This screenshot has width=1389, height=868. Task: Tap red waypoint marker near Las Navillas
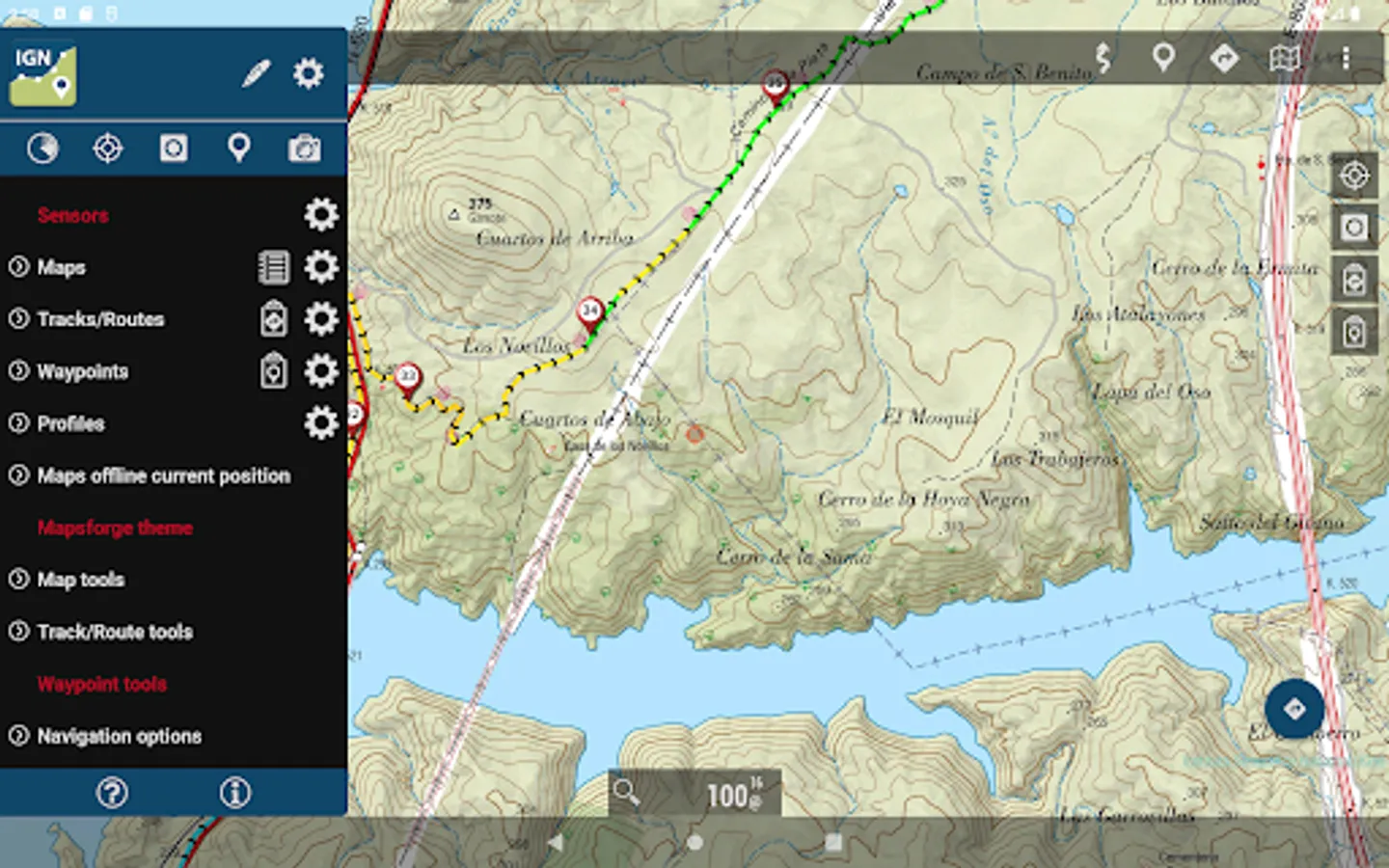tap(589, 315)
